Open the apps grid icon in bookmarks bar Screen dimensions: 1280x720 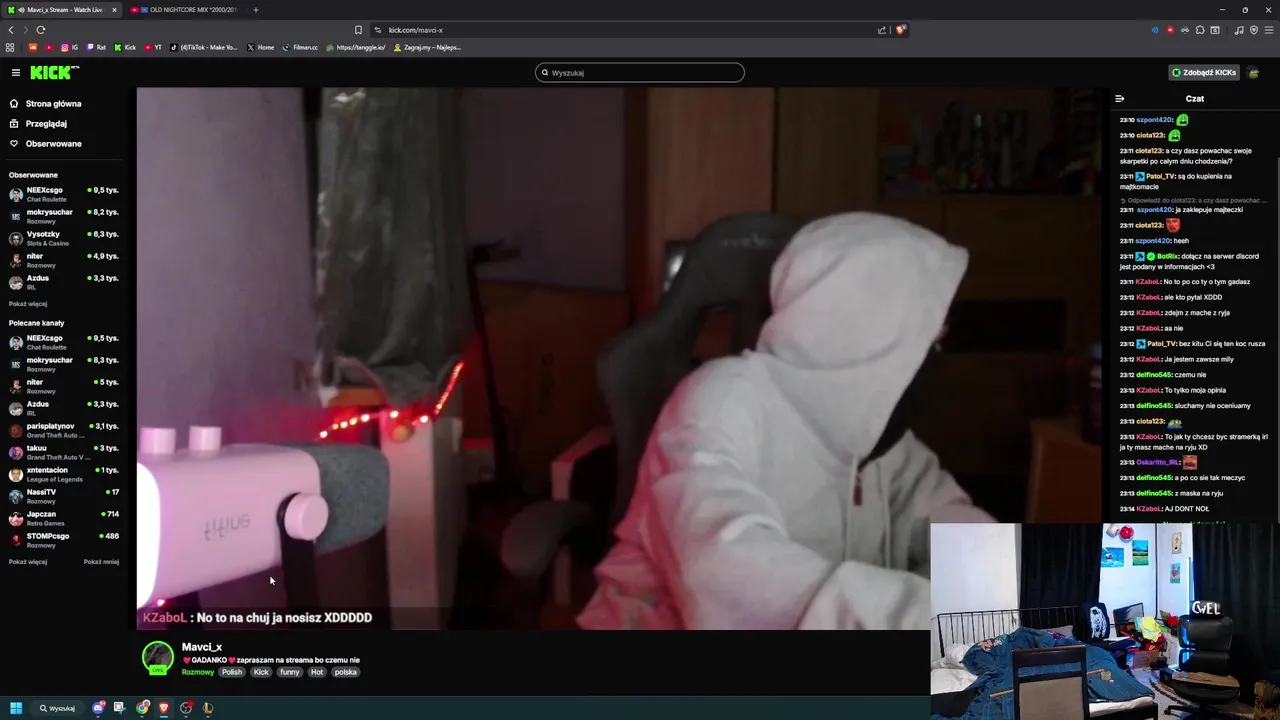tap(10, 47)
